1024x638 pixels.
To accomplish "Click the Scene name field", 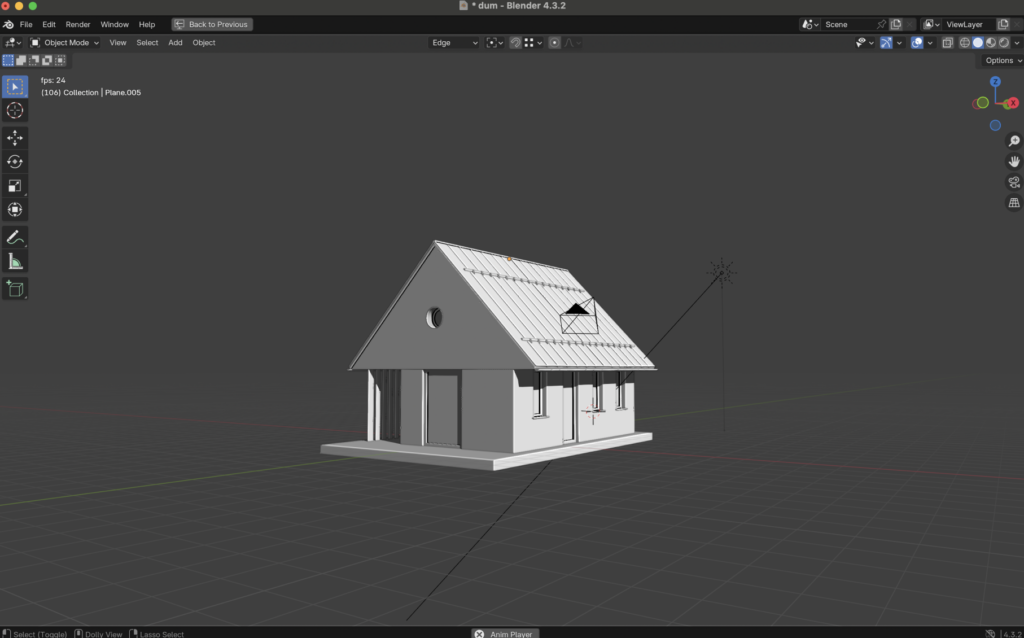I will [849, 24].
